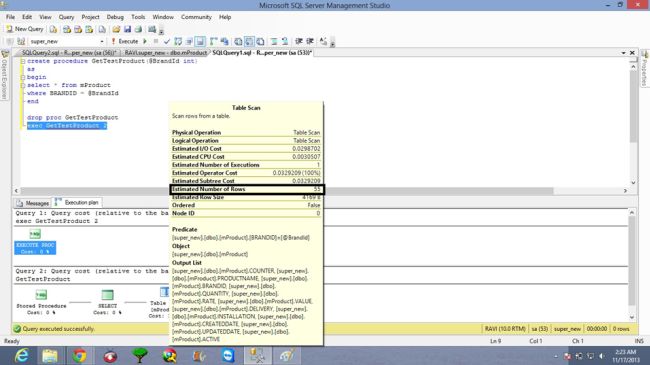
Task: Display the Estimated Execution Plan
Action: [x=178, y=41]
